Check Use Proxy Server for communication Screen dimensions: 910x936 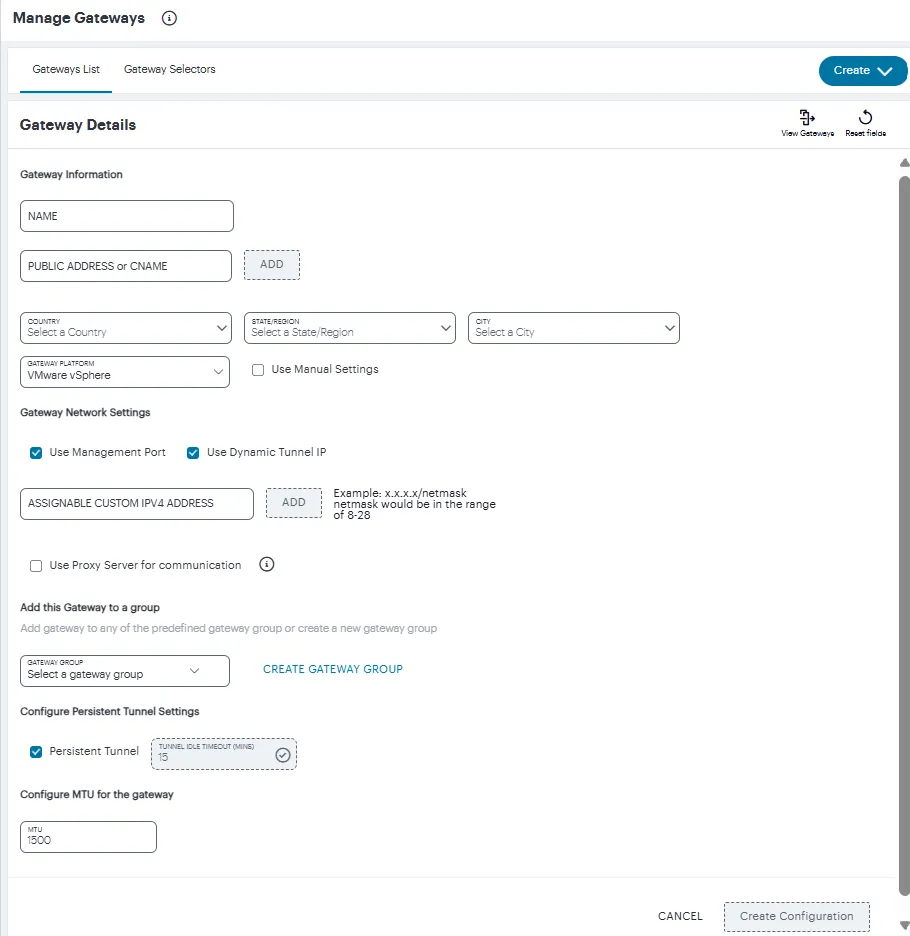tap(36, 566)
